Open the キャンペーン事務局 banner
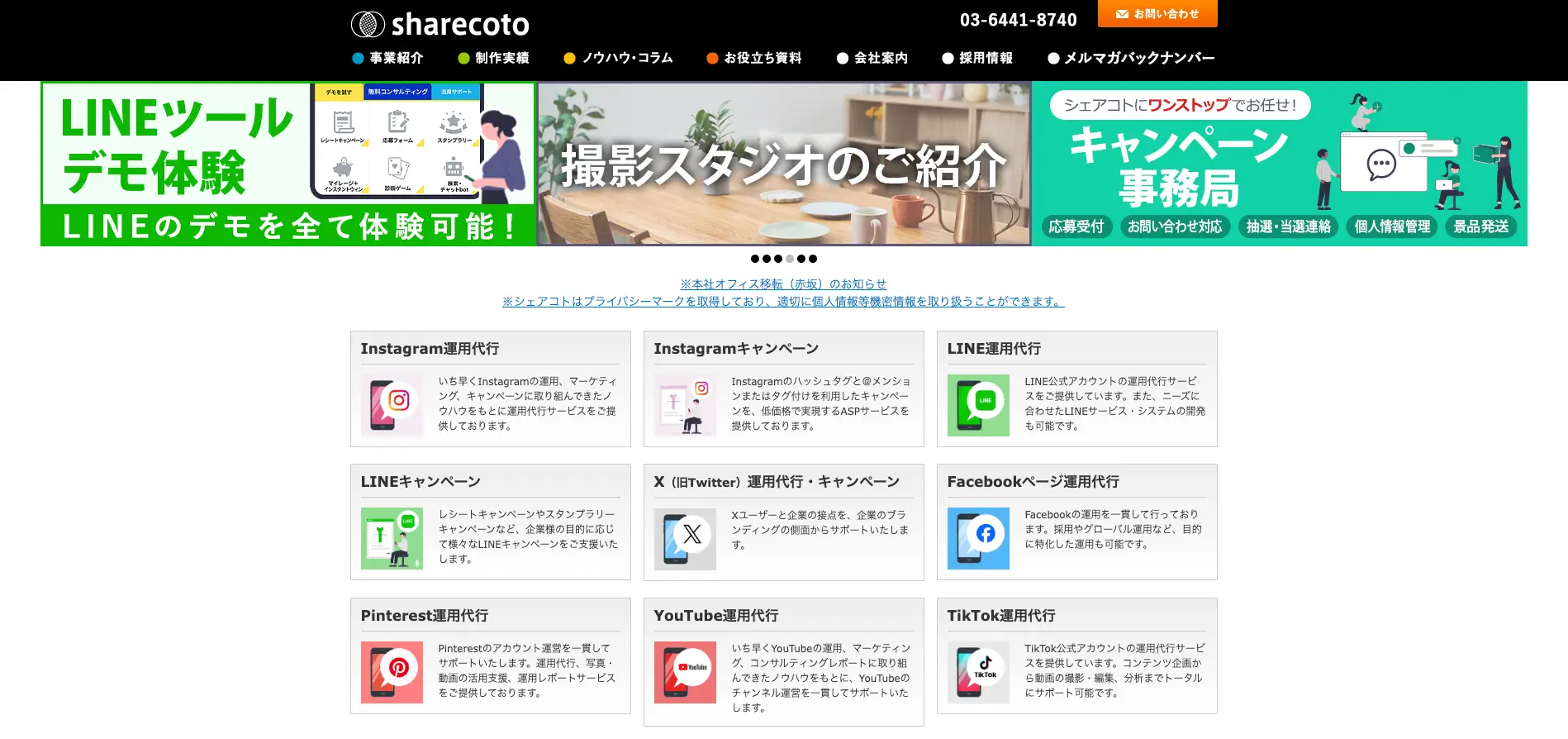Viewport: 1568px width, 739px height. (x=1280, y=164)
